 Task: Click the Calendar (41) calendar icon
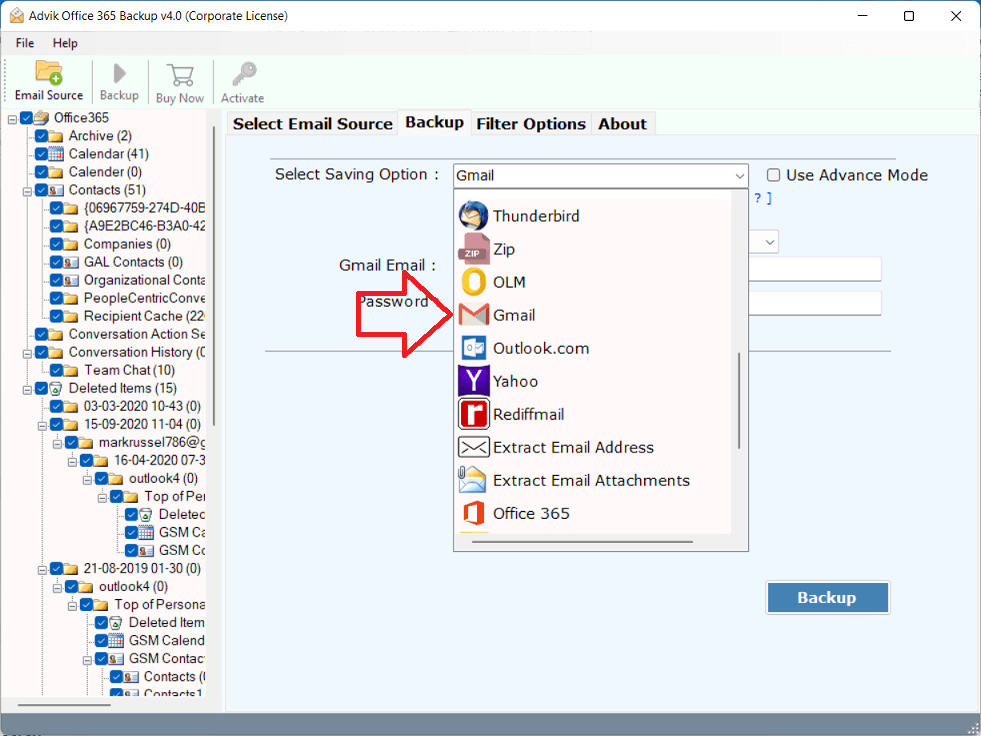pos(56,154)
